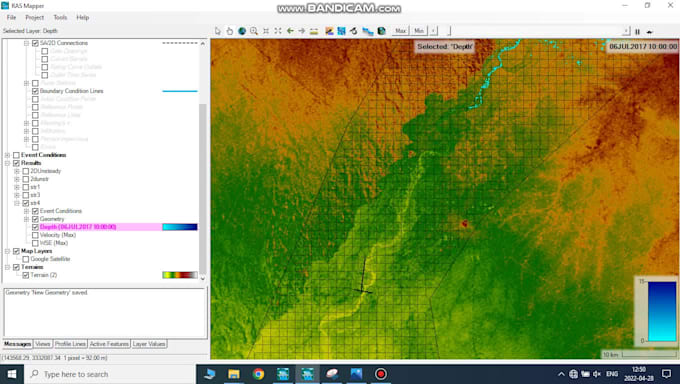The height and width of the screenshot is (384, 680).
Task: Enable the str3 result checkbox
Action: [x=26, y=195]
